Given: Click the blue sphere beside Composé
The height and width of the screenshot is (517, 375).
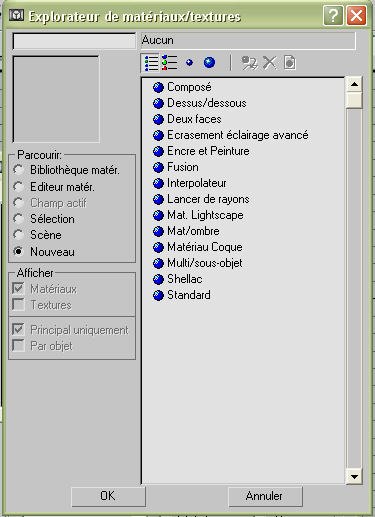Looking at the screenshot, I should [158, 87].
